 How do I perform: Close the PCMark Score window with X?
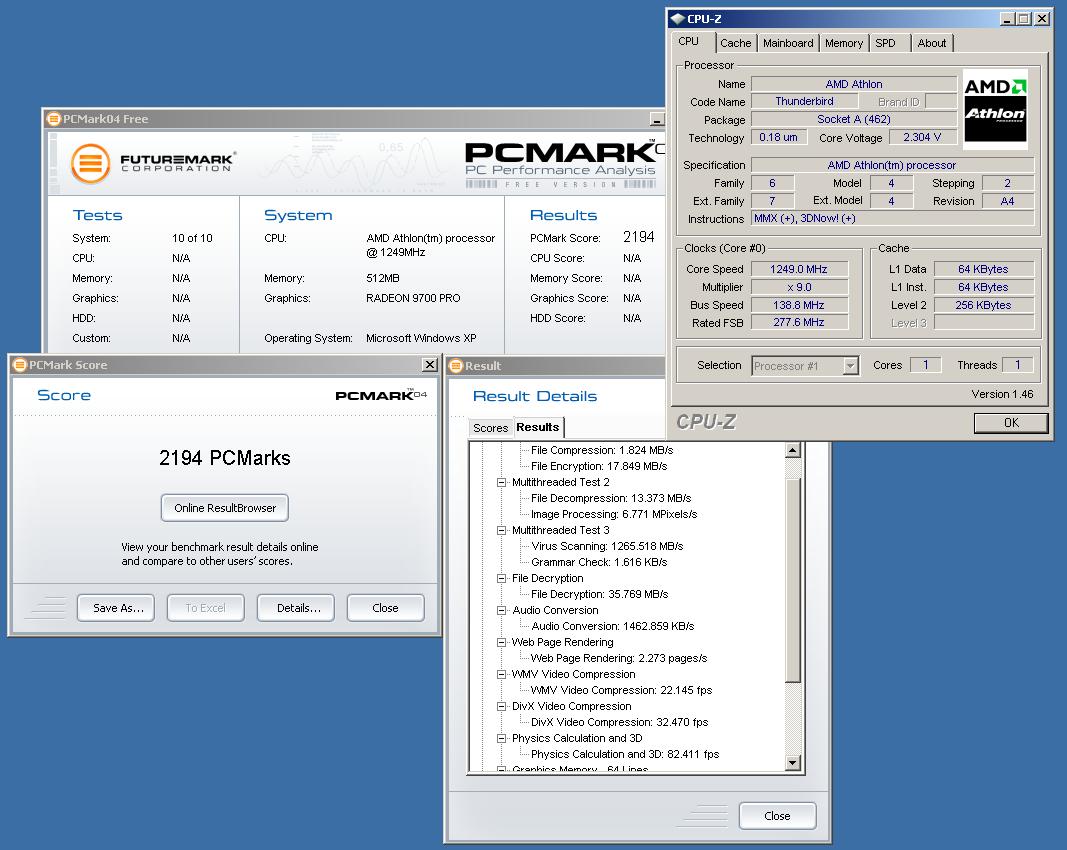click(429, 365)
